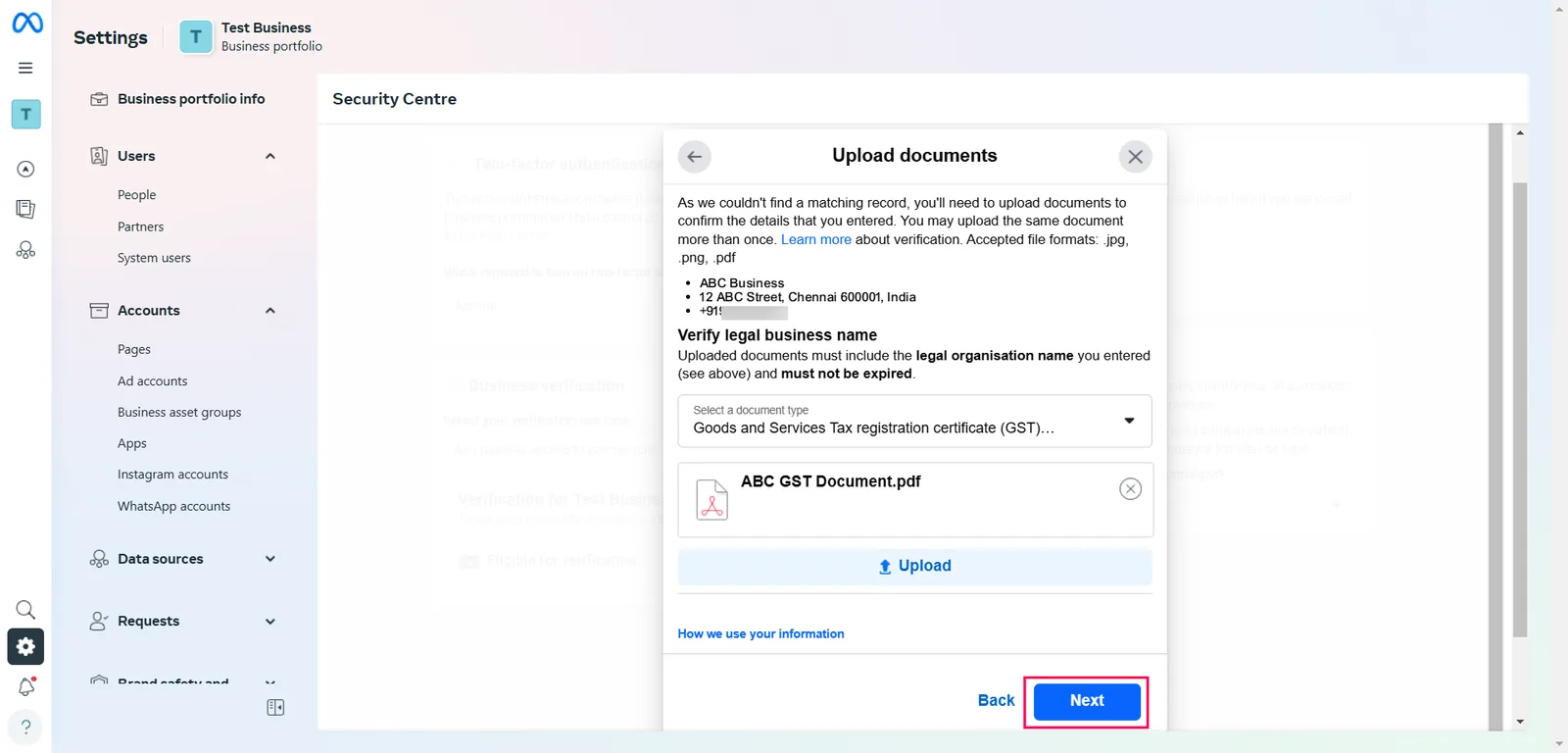Click the Settings gear icon in left rail
Viewport: 1568px width, 753px height.
click(x=25, y=646)
